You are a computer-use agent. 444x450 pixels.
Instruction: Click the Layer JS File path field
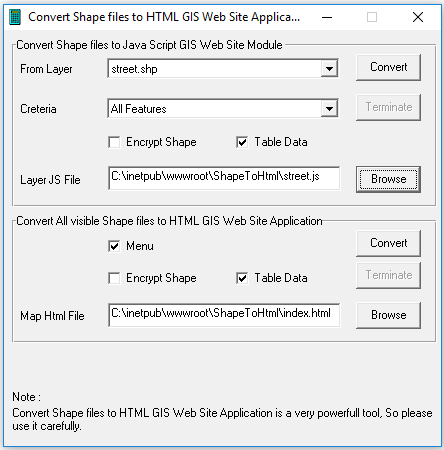224,178
